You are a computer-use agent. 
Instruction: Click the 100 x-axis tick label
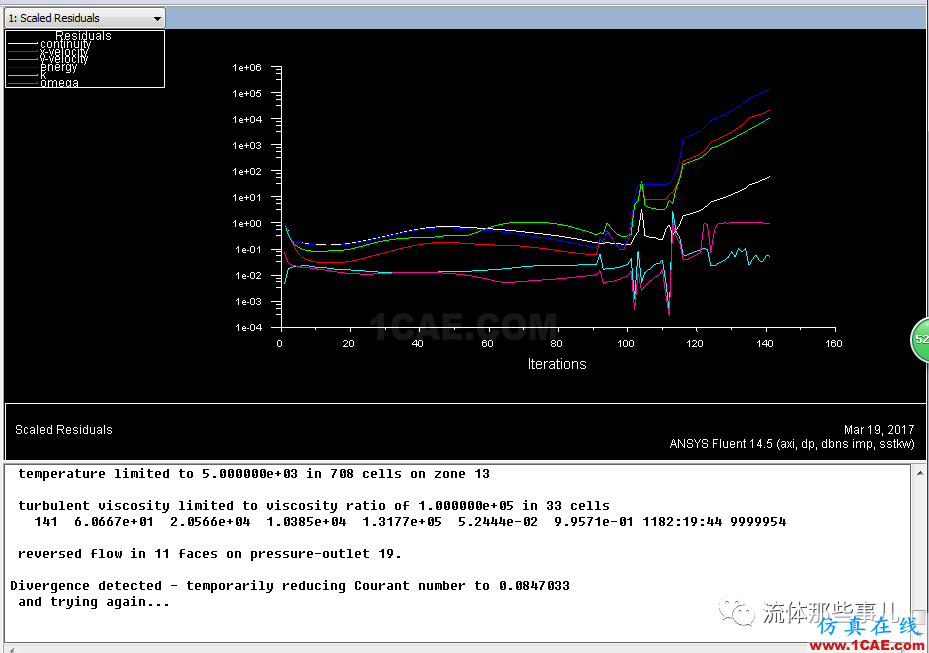point(626,344)
